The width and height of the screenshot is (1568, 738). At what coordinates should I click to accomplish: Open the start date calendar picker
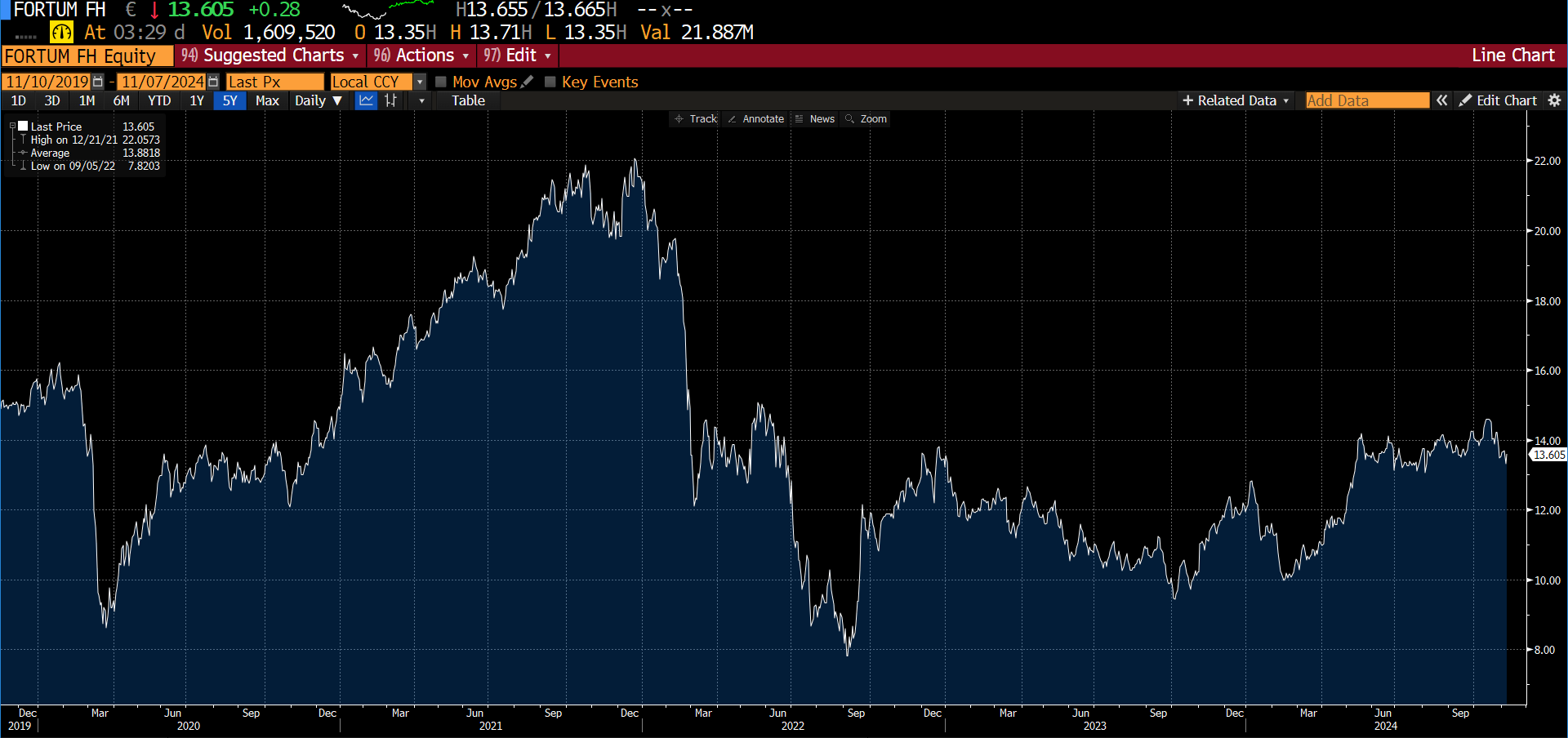[98, 82]
